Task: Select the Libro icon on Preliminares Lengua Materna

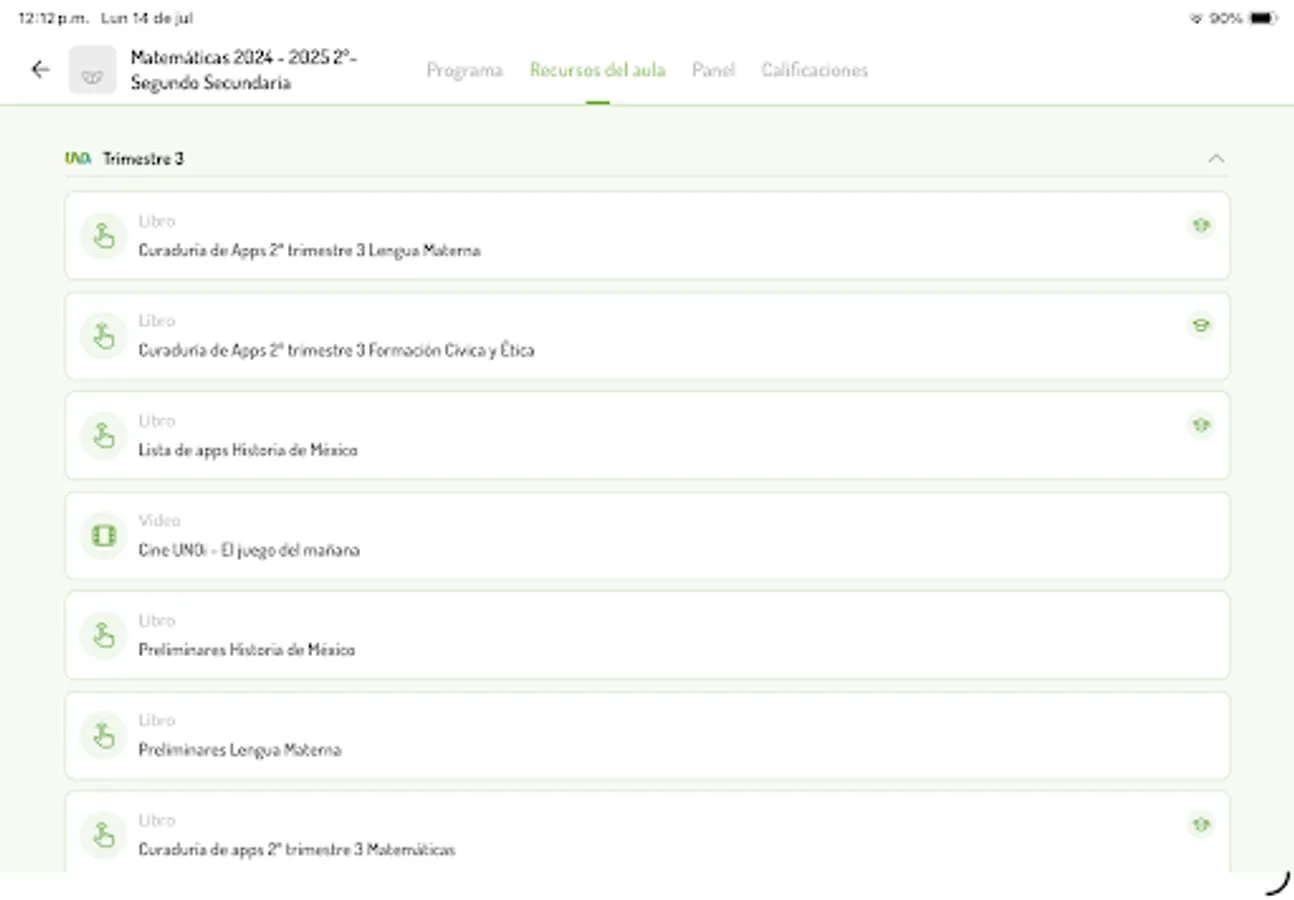Action: pyautogui.click(x=103, y=735)
